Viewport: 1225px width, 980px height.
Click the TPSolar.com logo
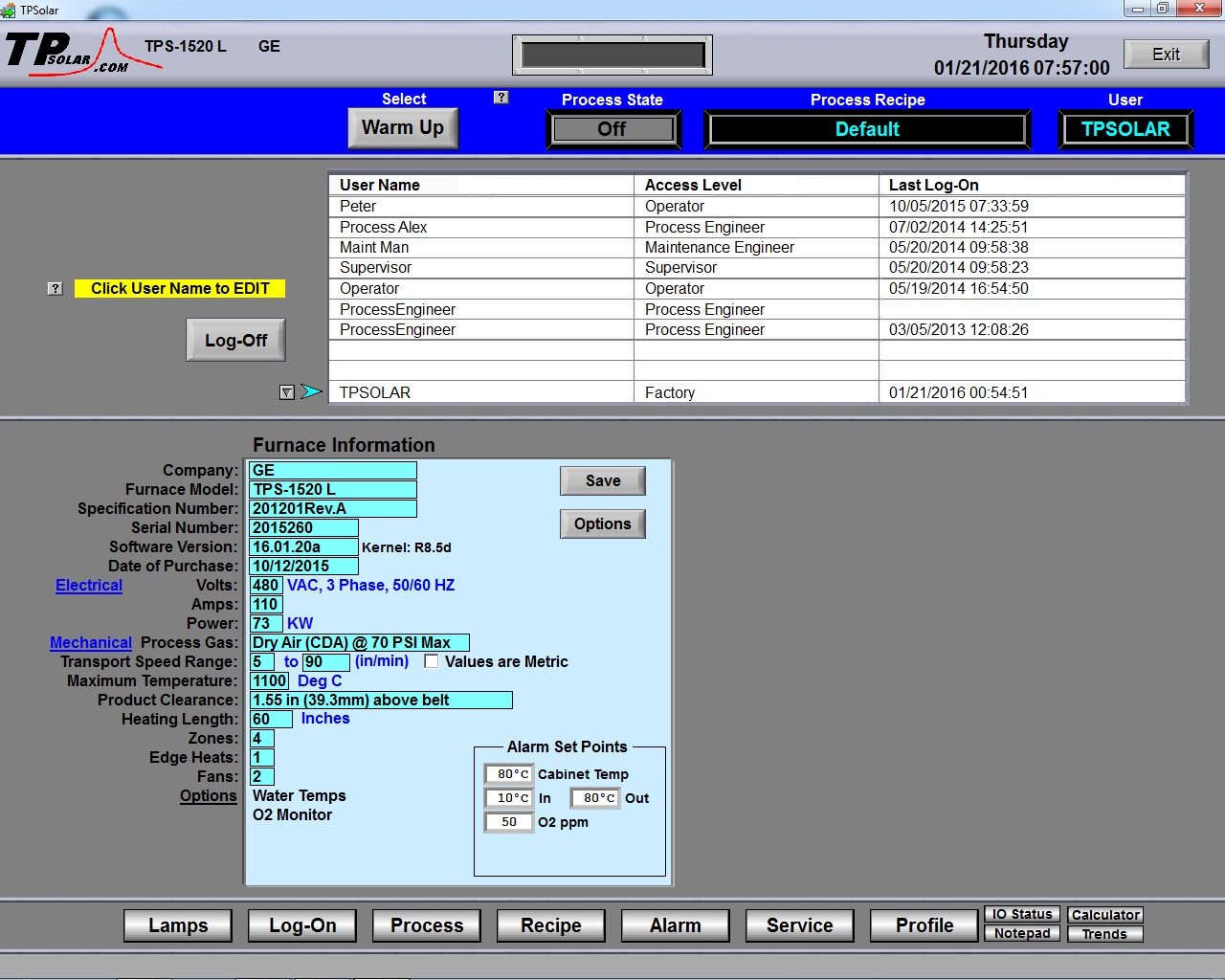(84, 53)
